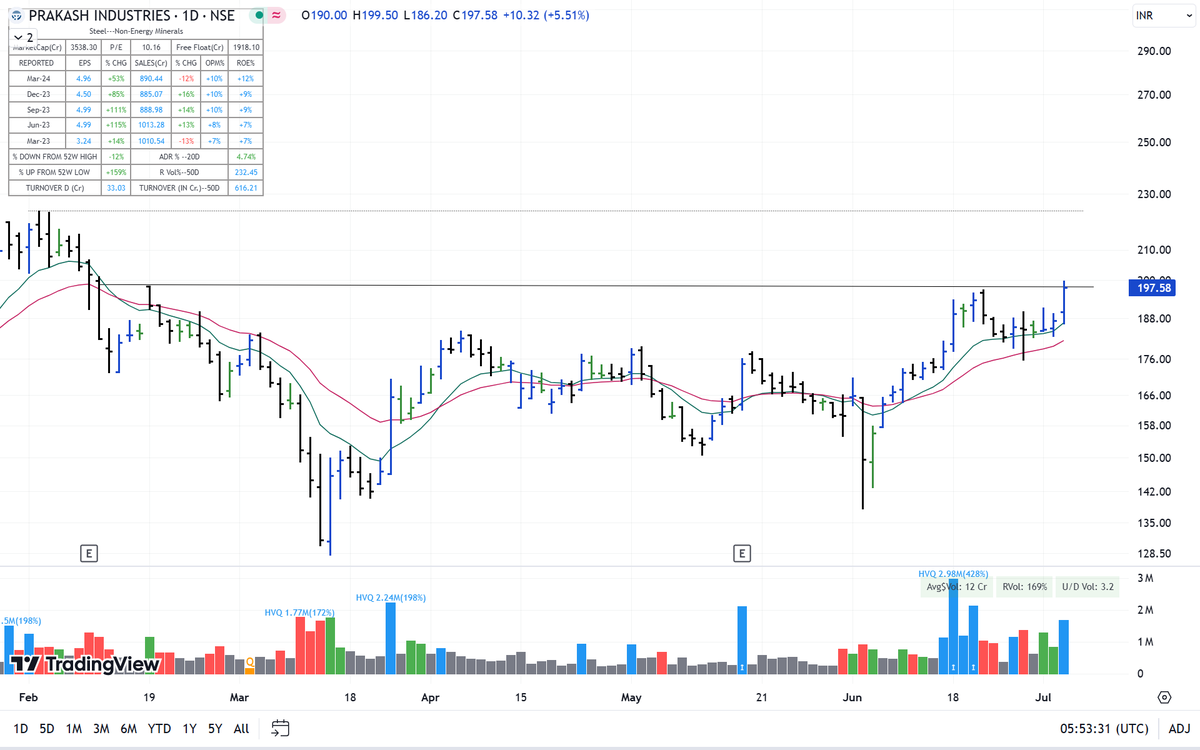Select the 5D date range
1200x750 pixels.
coord(47,729)
